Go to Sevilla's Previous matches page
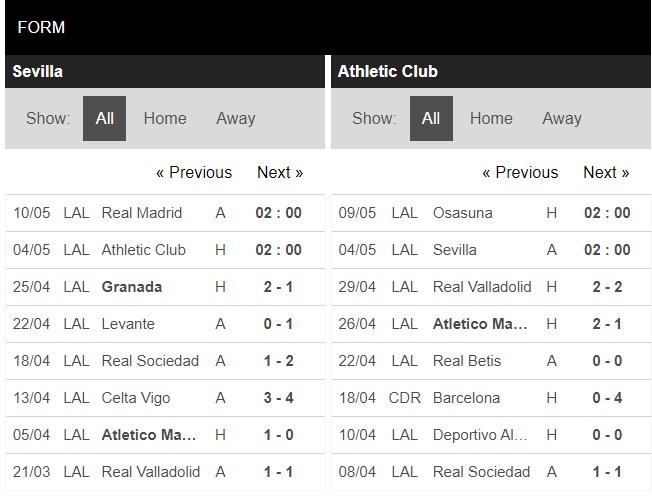 [194, 172]
